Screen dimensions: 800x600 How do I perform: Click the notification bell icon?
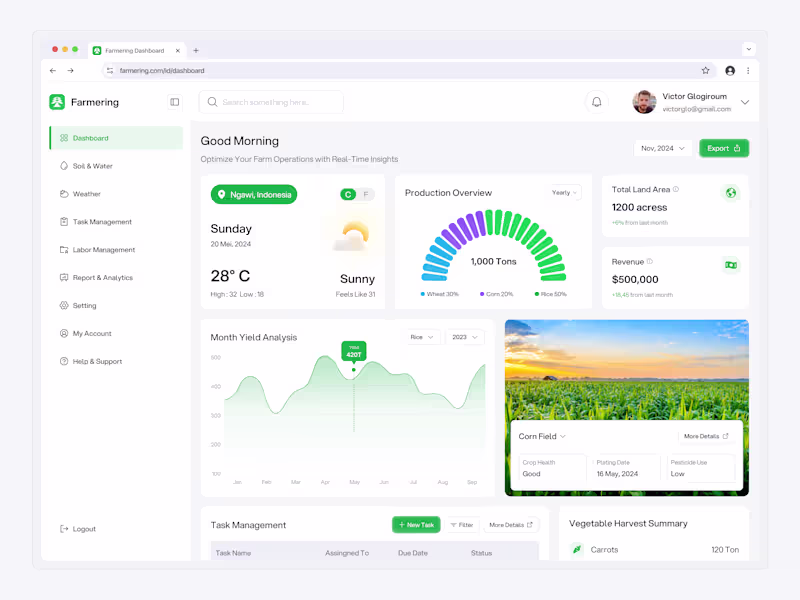pyautogui.click(x=596, y=102)
